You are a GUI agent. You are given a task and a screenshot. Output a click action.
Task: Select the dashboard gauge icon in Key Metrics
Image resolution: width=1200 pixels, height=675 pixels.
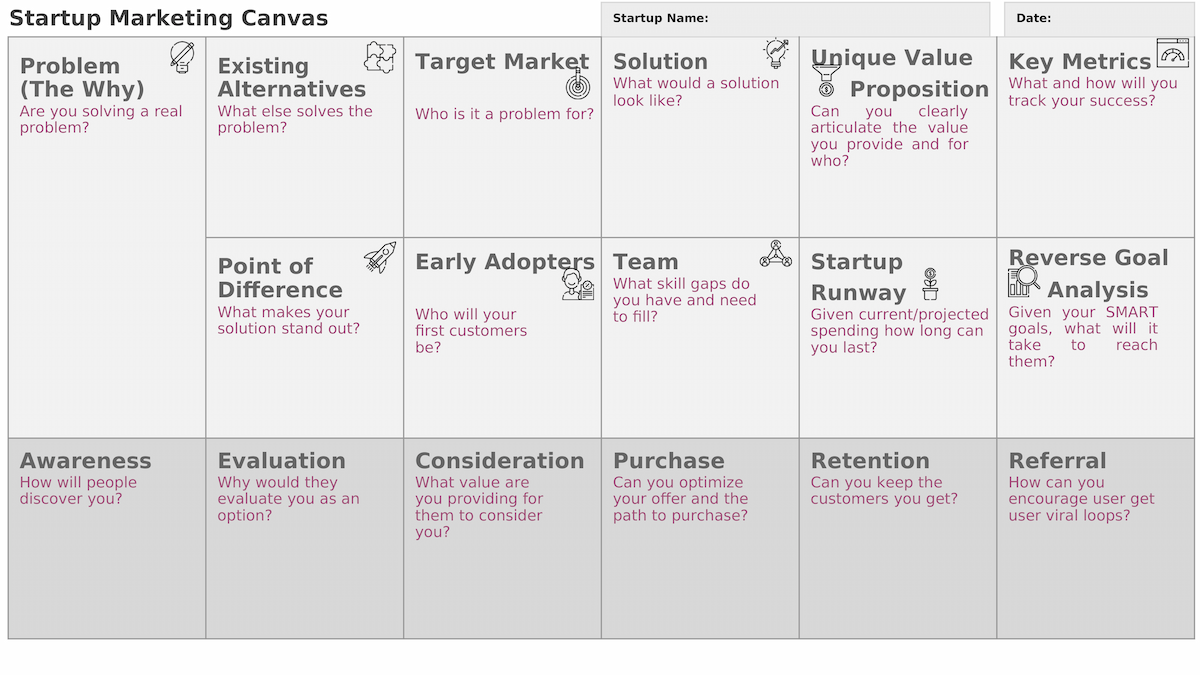(x=1172, y=53)
